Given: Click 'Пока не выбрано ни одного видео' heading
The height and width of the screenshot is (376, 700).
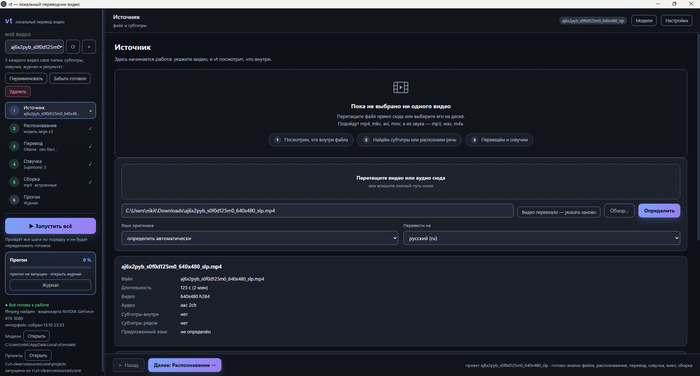Looking at the screenshot, I should tap(400, 106).
